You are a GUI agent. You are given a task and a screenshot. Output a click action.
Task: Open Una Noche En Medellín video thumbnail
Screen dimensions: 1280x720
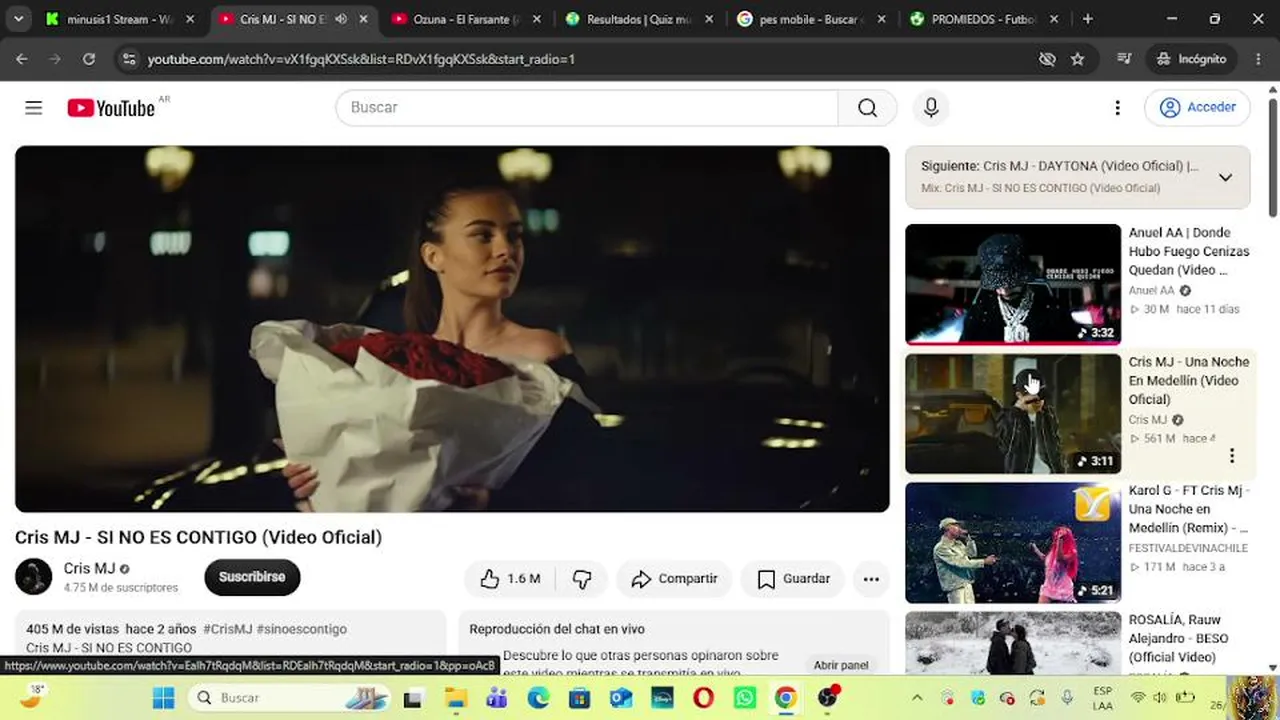(1013, 414)
